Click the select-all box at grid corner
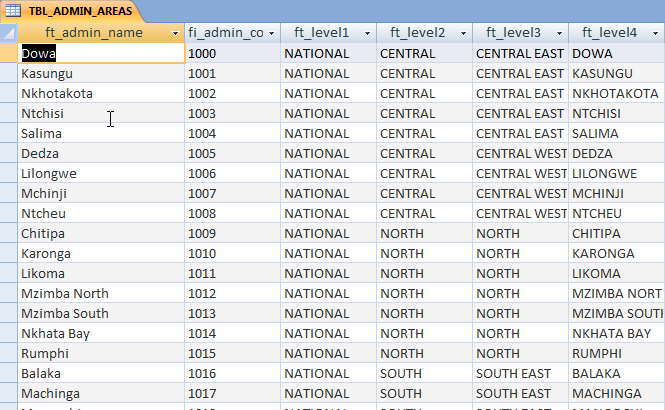 (9, 34)
